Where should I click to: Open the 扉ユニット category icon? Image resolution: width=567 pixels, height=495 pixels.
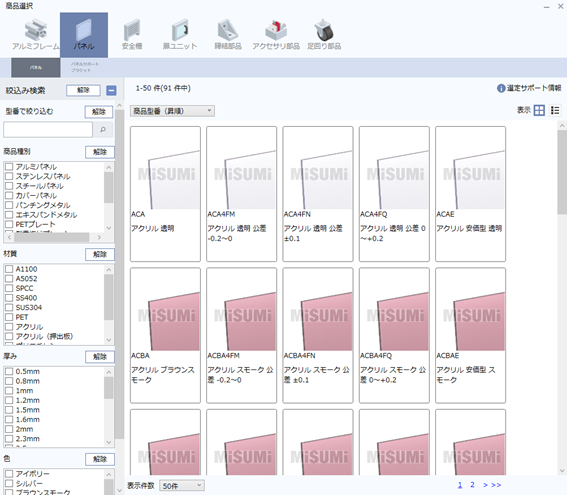click(x=180, y=35)
